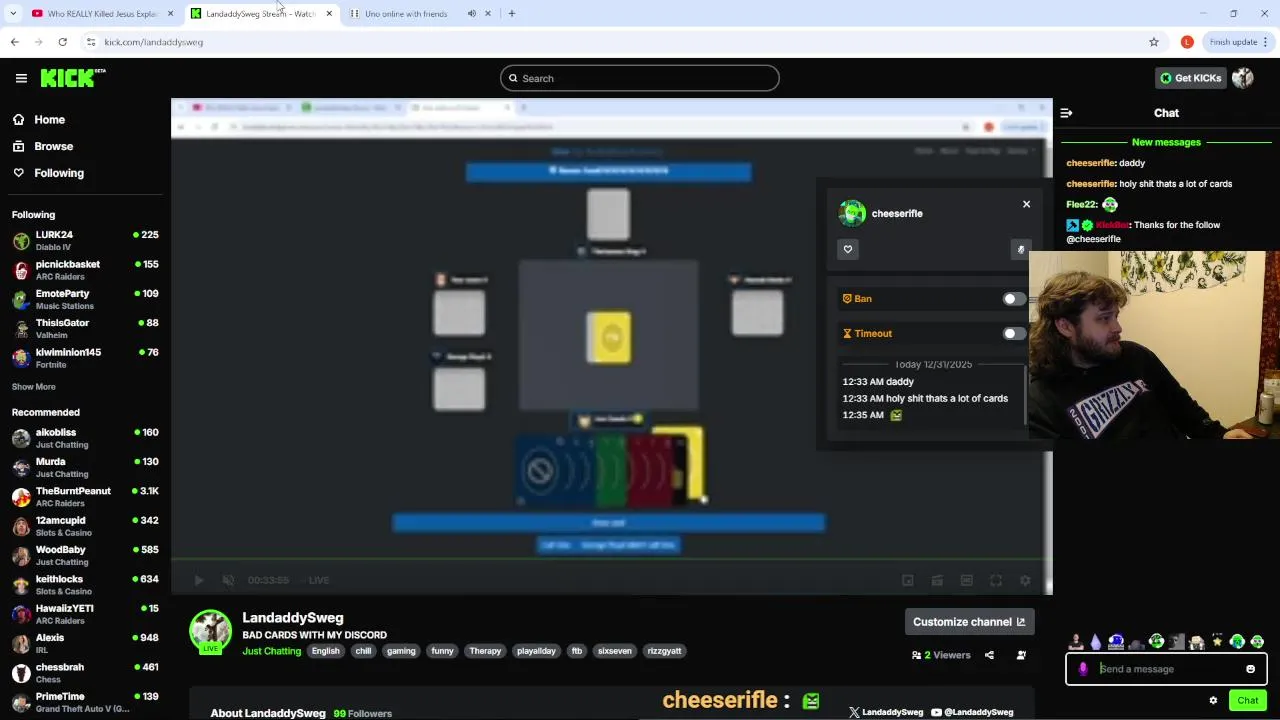Click the KICK logo
The width and height of the screenshot is (1280, 720).
coord(73,78)
